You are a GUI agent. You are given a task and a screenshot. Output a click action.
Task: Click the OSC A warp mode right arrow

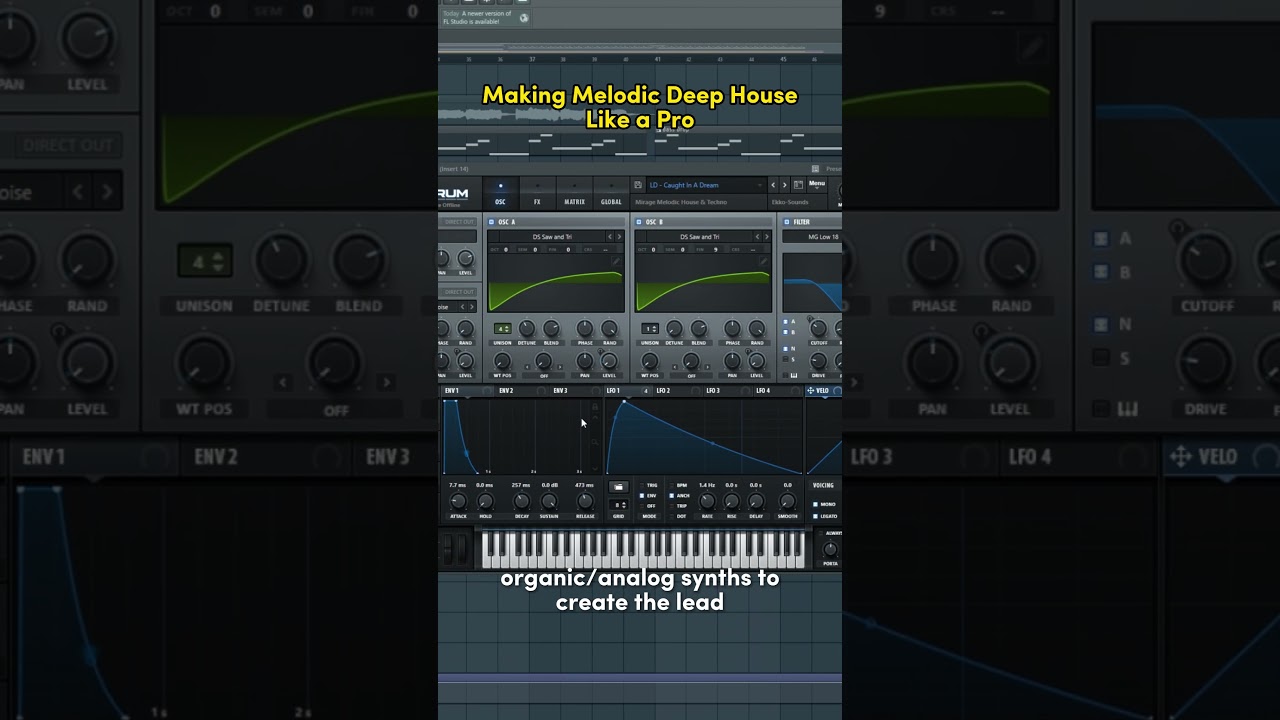[x=560, y=367]
